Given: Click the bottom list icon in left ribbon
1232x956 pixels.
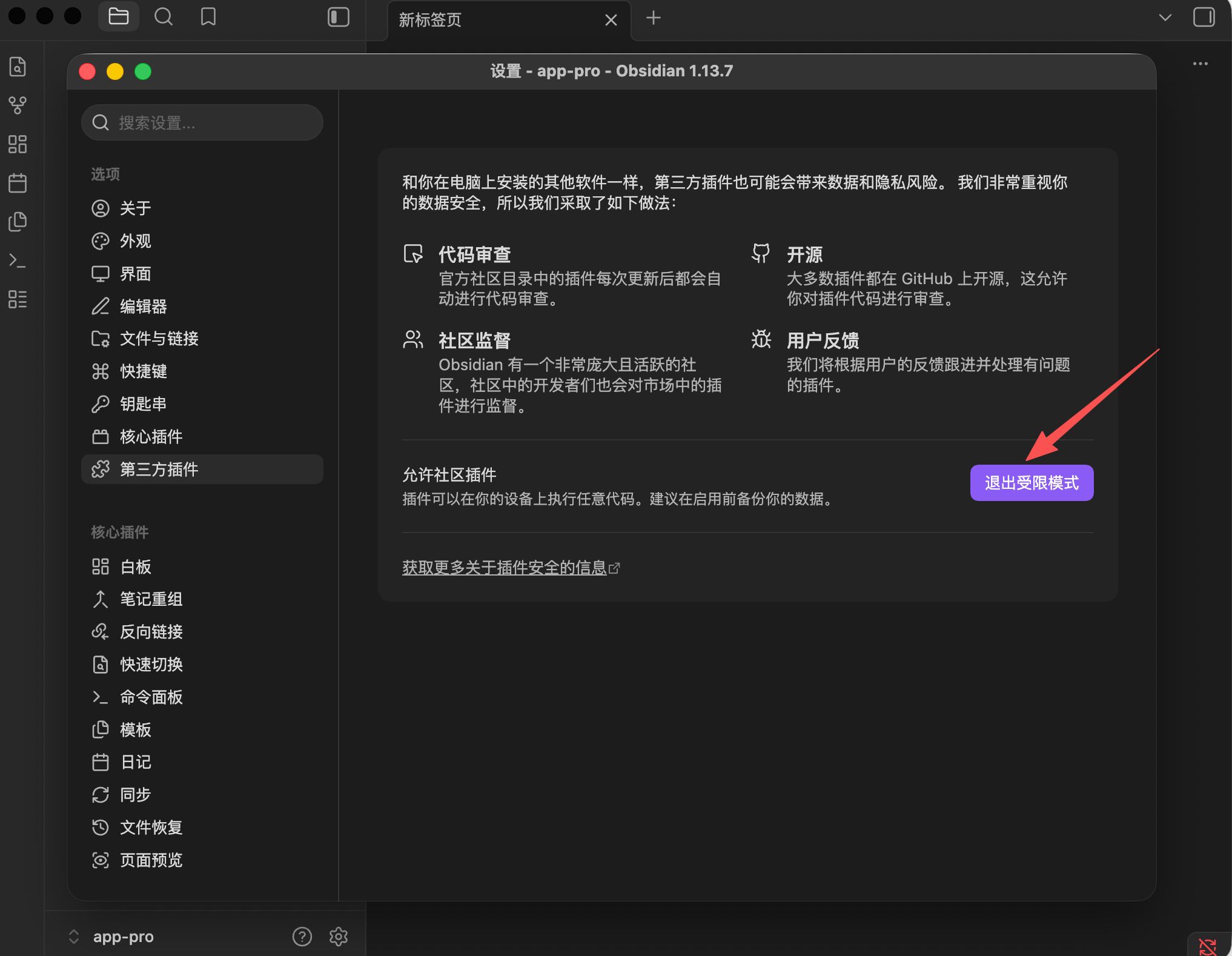Looking at the screenshot, I should click(x=18, y=299).
